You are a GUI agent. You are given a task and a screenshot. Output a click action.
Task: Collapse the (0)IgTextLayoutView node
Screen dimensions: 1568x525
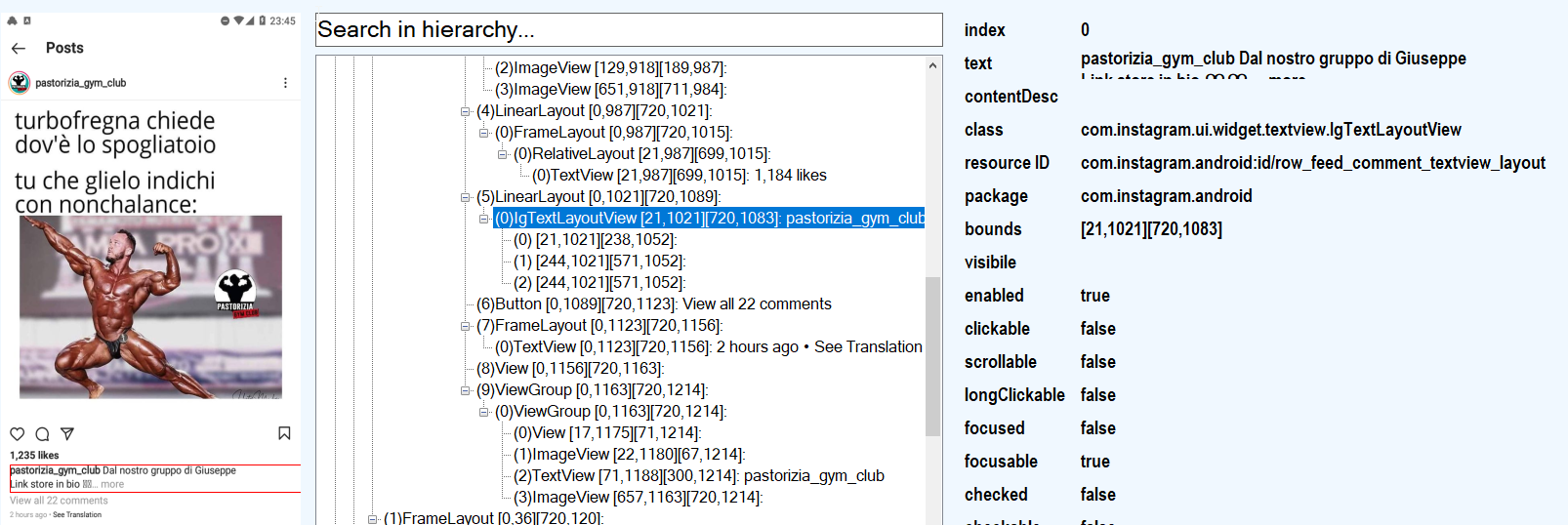pyautogui.click(x=483, y=219)
